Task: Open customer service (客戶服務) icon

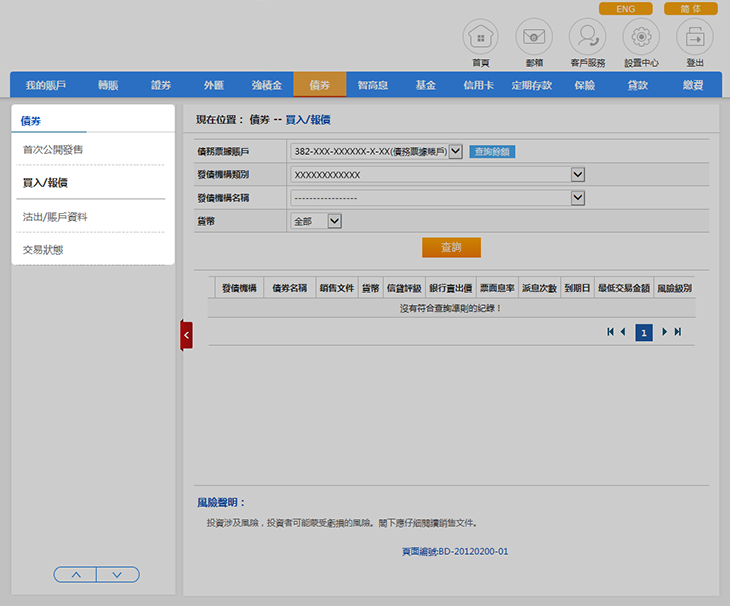Action: [587, 37]
